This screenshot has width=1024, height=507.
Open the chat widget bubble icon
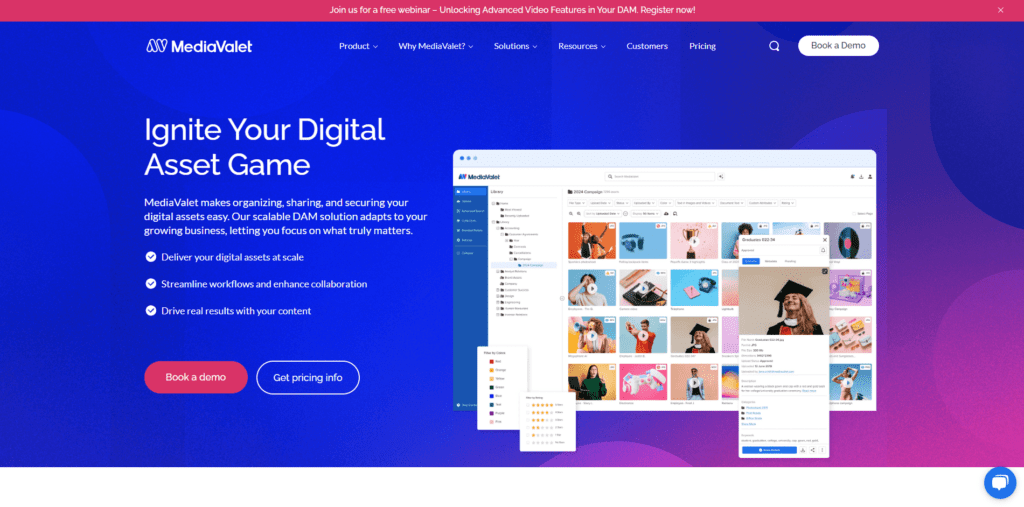pyautogui.click(x=999, y=482)
